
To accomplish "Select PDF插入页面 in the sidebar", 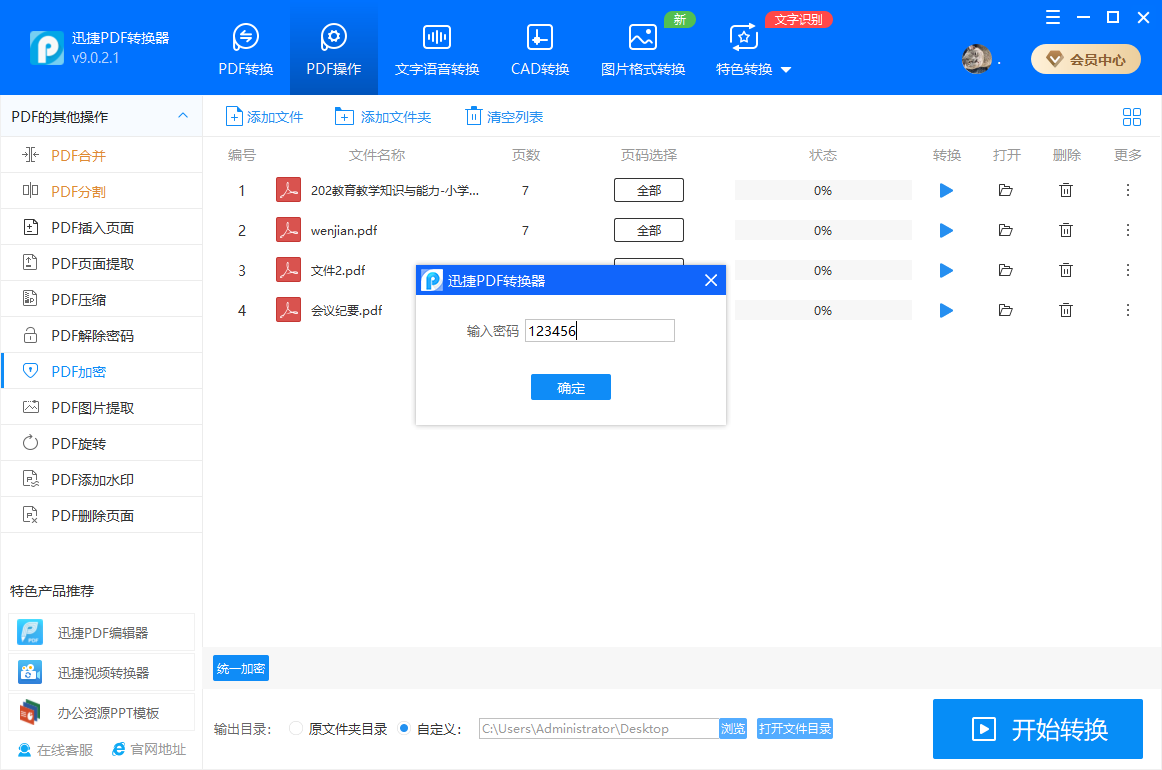I will [102, 228].
